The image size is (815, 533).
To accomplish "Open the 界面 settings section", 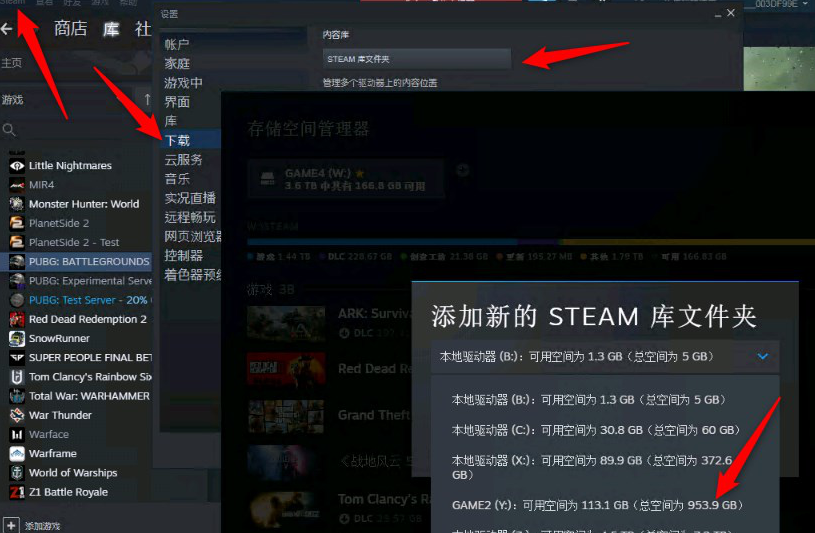I will point(177,102).
